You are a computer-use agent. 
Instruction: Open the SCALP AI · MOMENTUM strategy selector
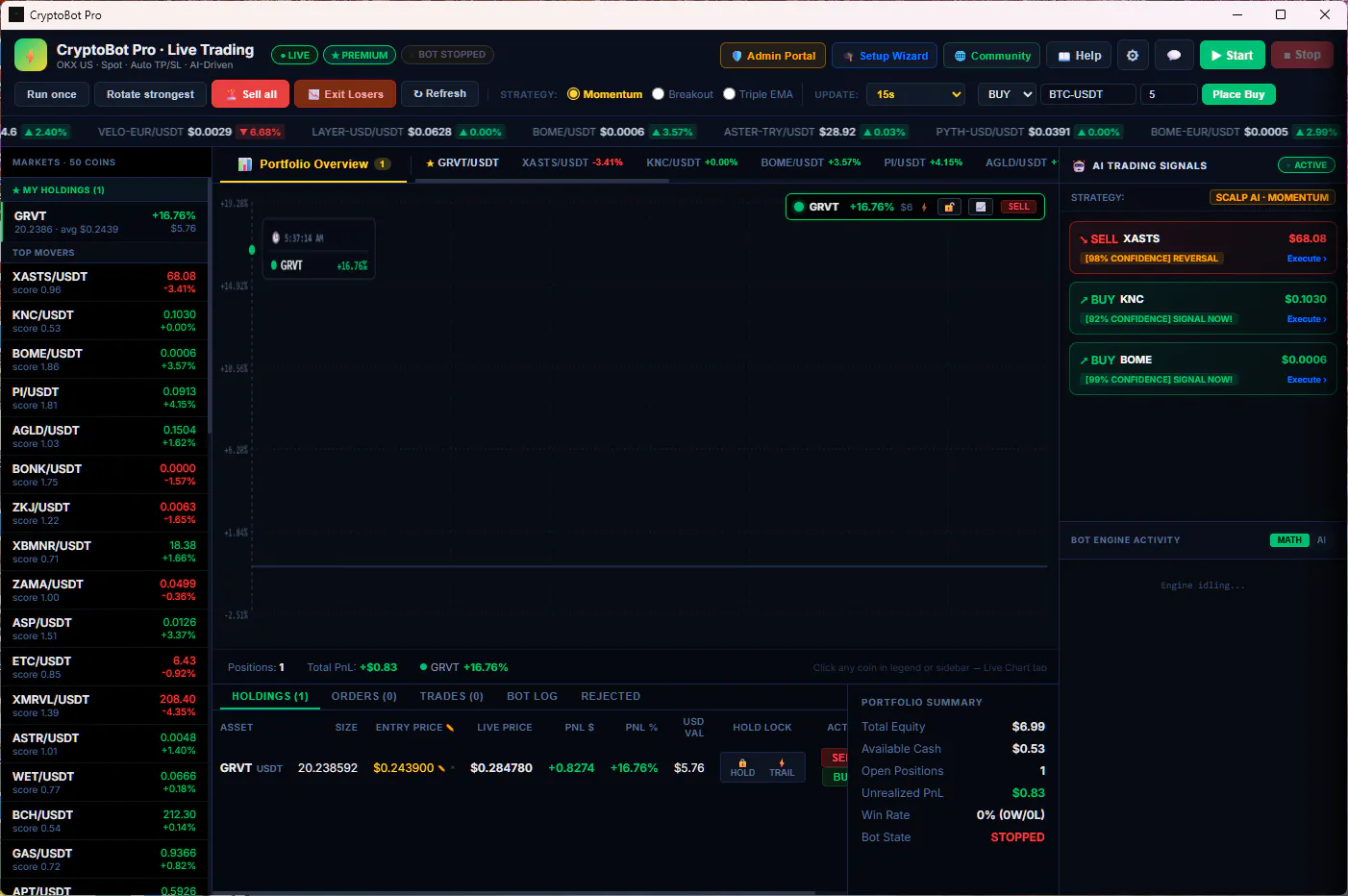[x=1271, y=197]
